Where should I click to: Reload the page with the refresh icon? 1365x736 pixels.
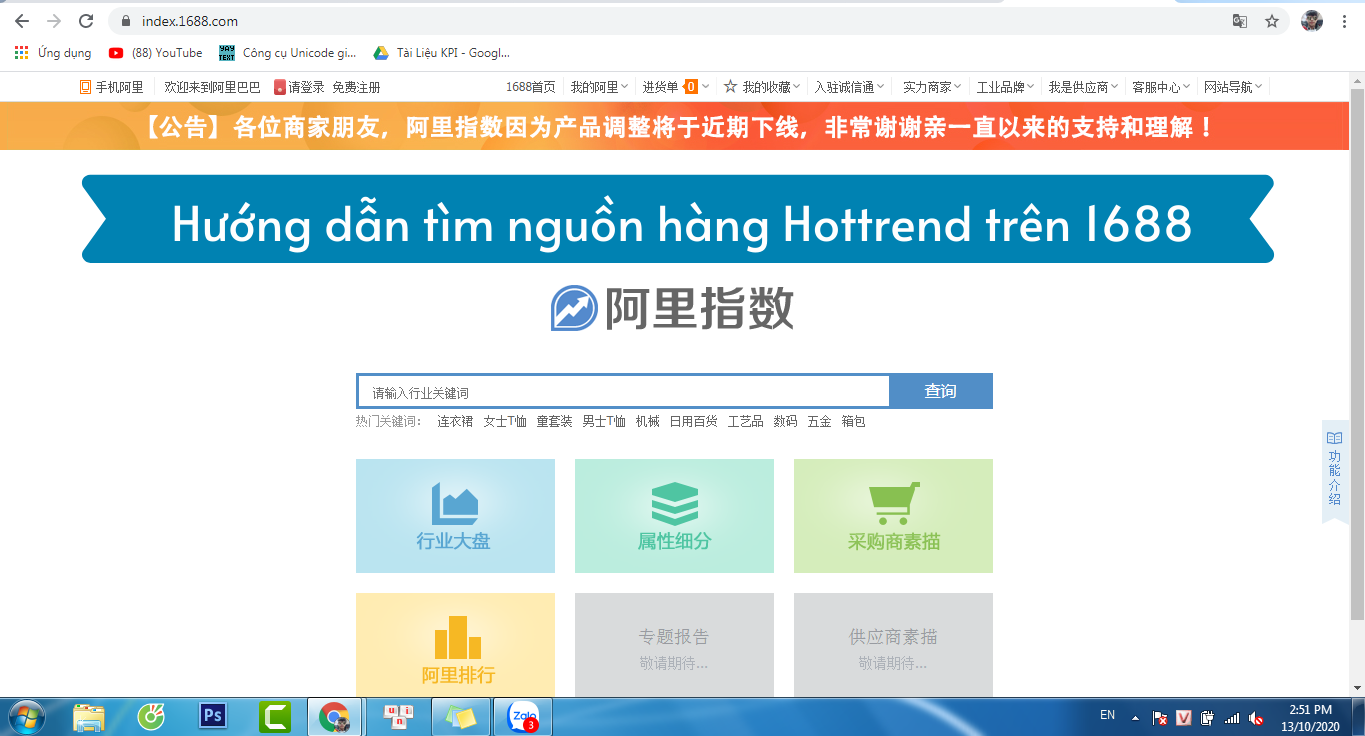(86, 21)
